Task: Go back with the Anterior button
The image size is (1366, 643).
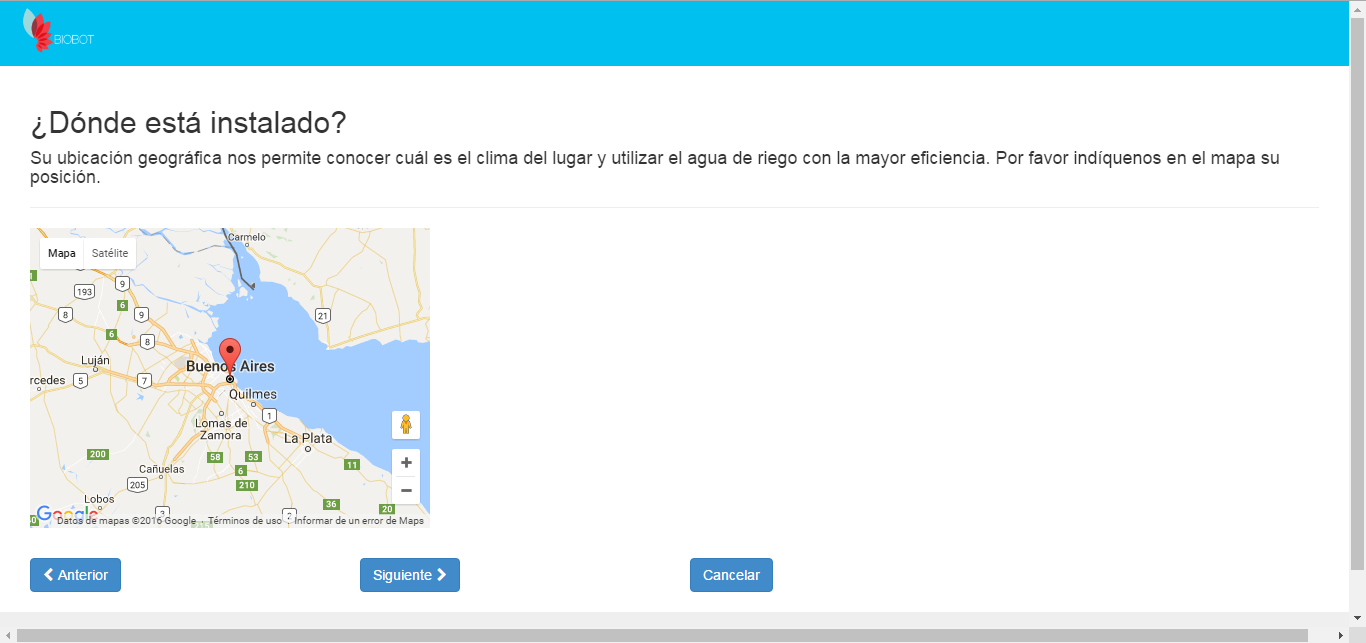Action: 75,575
